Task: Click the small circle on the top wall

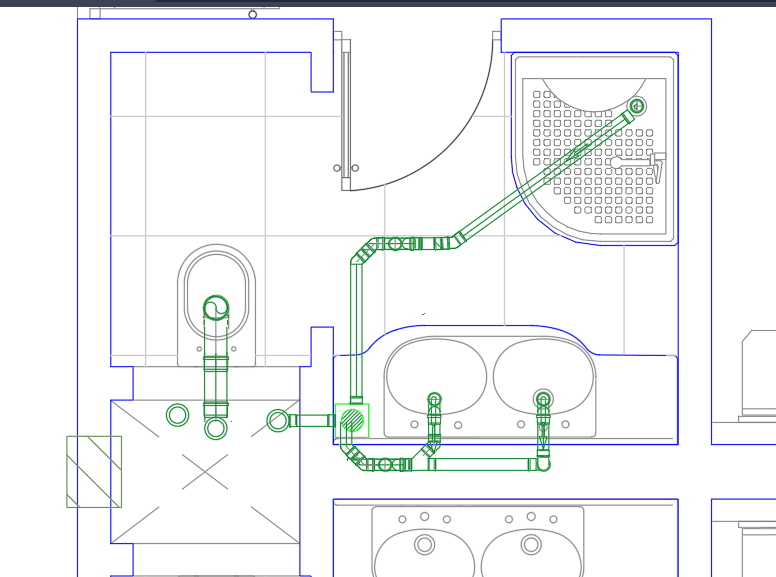Action: (x=252, y=14)
